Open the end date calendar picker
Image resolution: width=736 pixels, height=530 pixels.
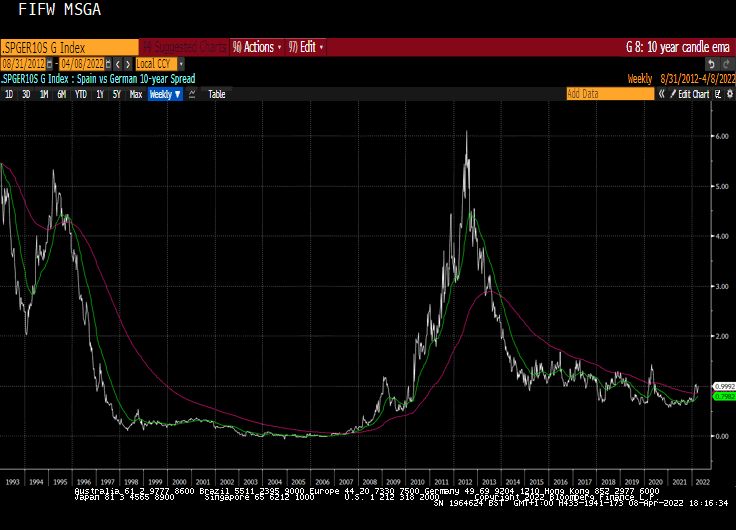tap(108, 64)
